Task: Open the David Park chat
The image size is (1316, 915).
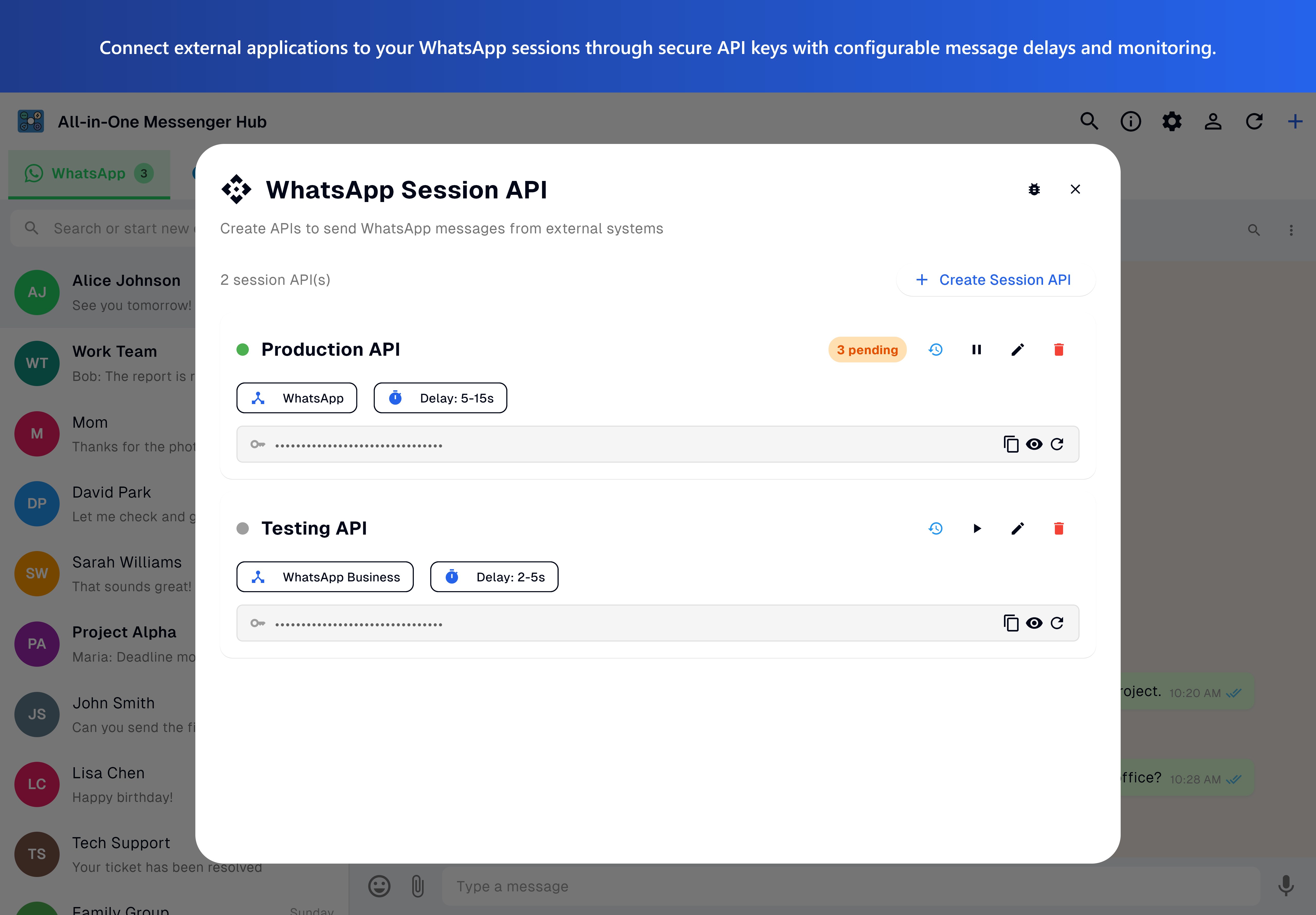Action: tap(98, 504)
